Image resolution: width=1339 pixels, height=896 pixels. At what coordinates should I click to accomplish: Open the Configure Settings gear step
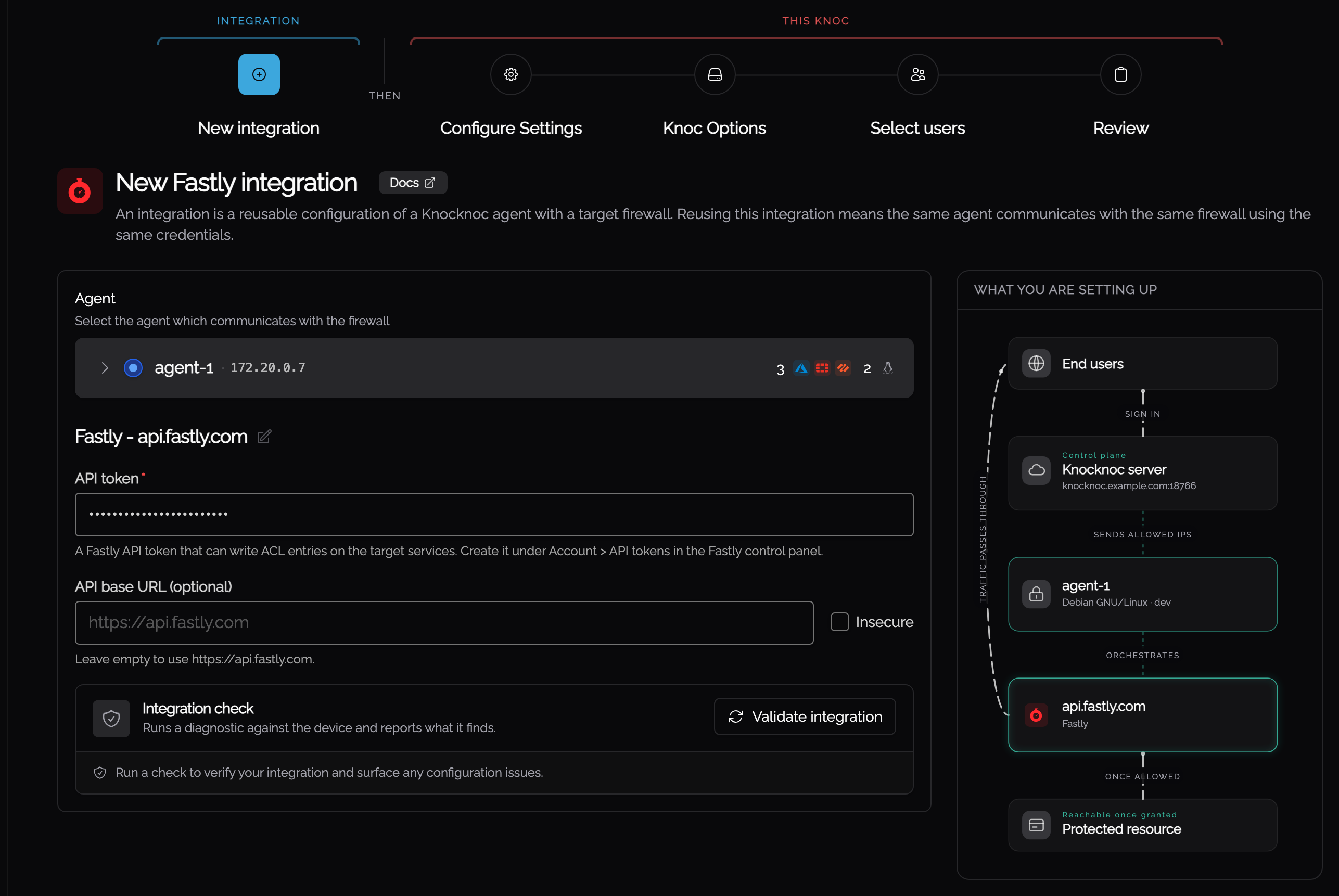pyautogui.click(x=511, y=74)
